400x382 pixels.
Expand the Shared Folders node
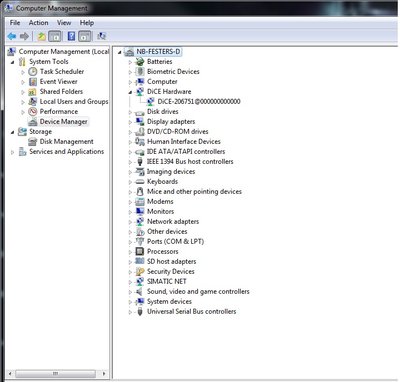click(23, 92)
